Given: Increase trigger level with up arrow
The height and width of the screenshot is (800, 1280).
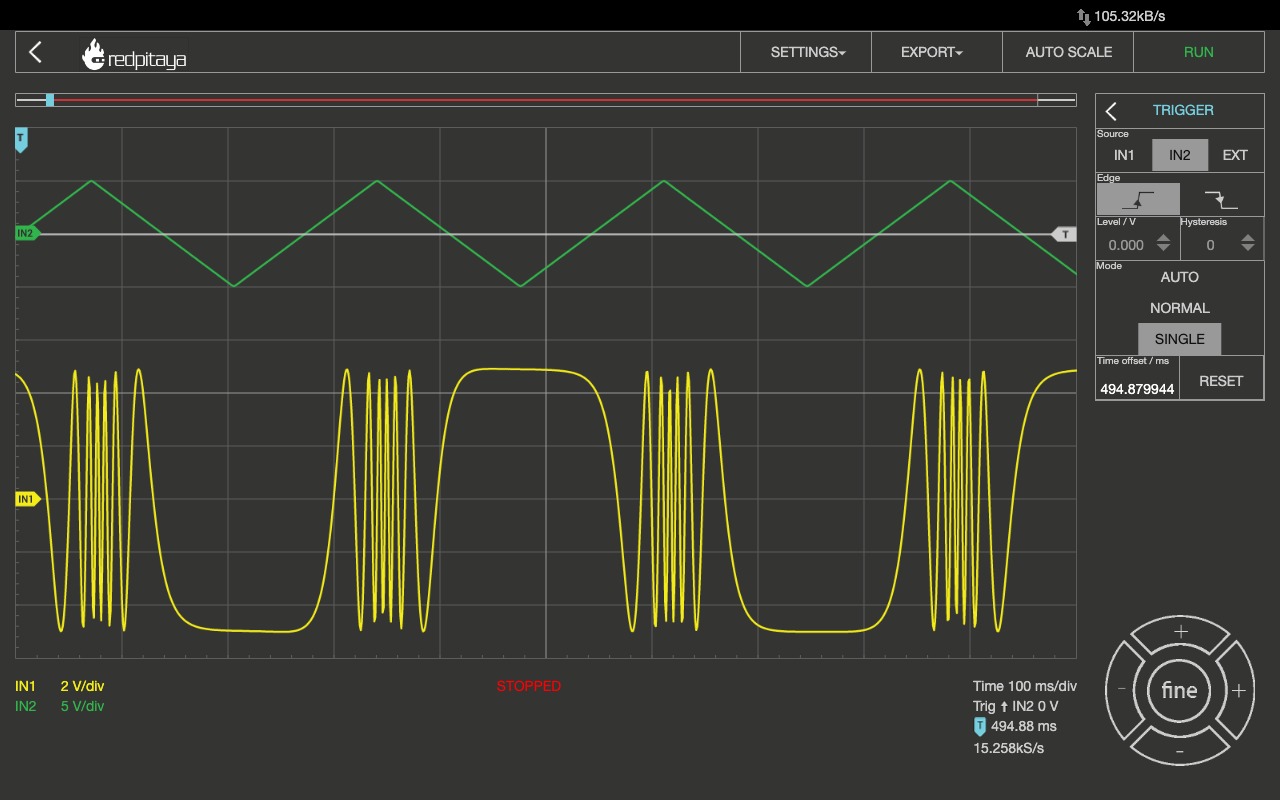Looking at the screenshot, I should [1164, 239].
